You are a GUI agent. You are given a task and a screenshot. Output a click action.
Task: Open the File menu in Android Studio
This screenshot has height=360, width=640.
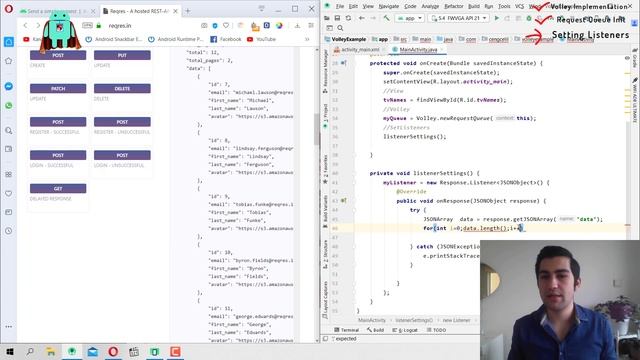tap(340, 6)
